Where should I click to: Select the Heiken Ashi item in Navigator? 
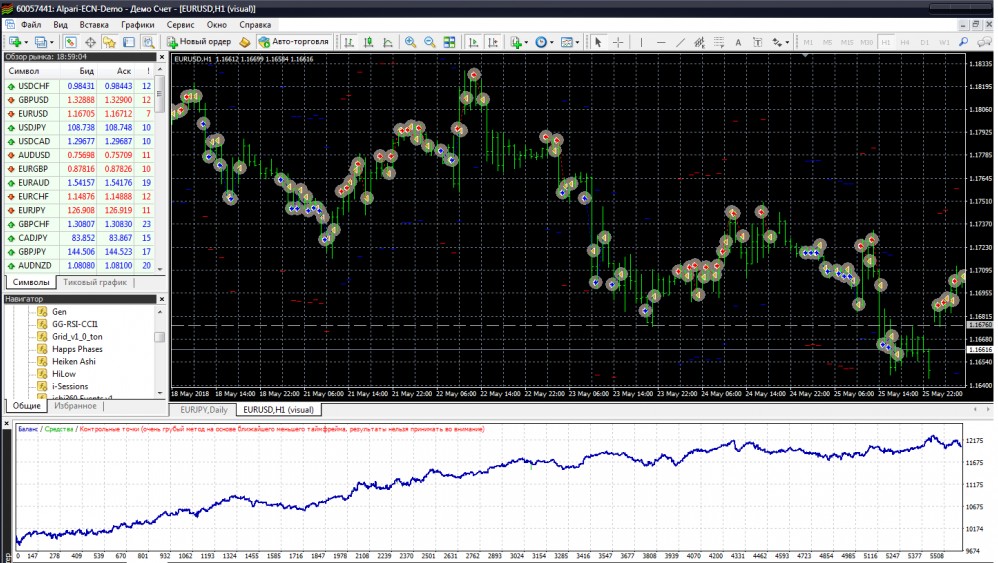(74, 361)
